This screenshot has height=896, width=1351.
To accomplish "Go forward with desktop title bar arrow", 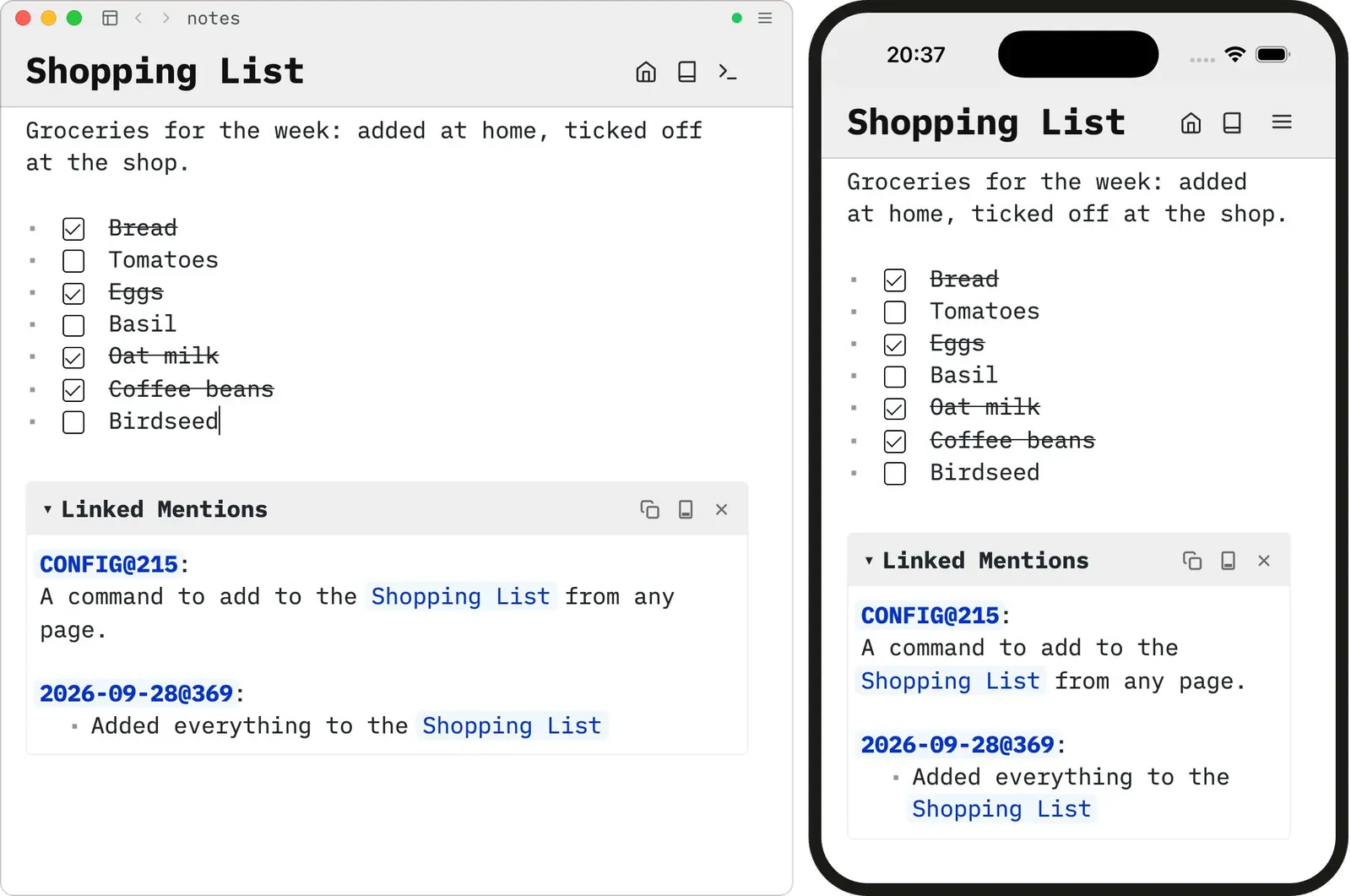I will coord(165,18).
